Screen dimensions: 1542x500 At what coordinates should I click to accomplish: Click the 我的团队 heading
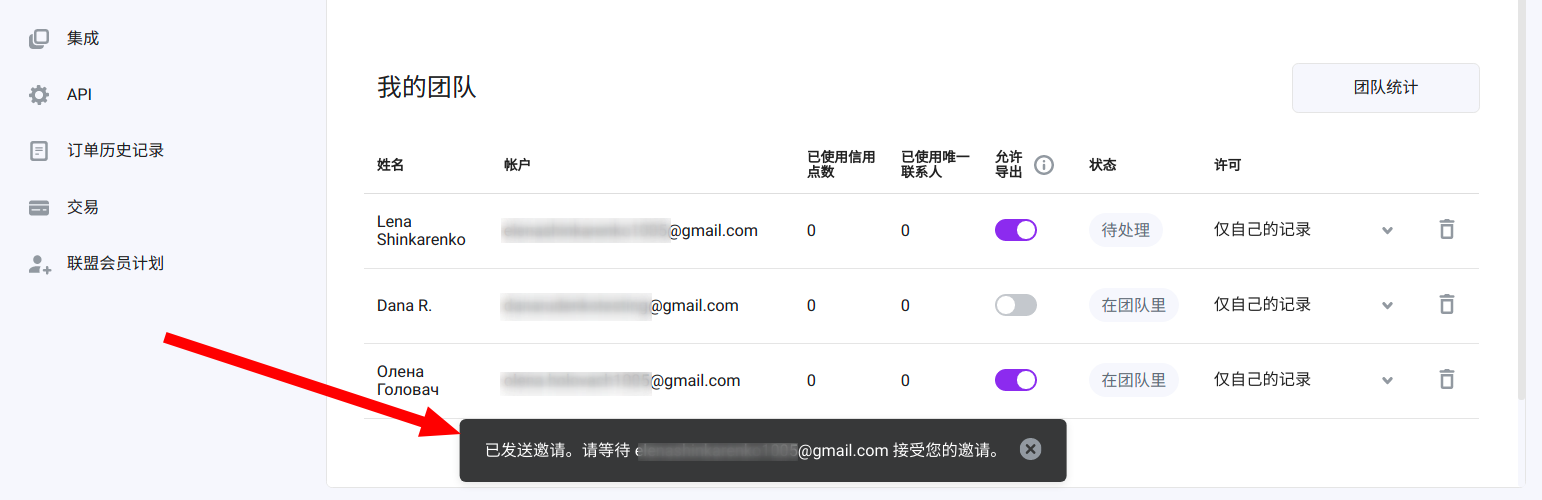(427, 87)
